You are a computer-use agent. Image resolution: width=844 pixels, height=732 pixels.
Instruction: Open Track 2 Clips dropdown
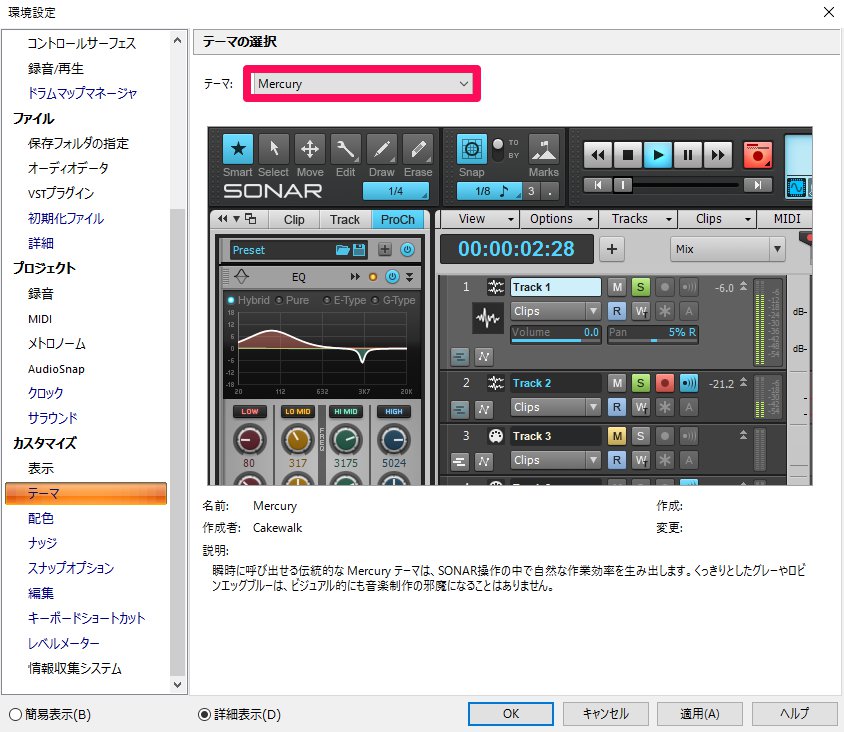[555, 407]
